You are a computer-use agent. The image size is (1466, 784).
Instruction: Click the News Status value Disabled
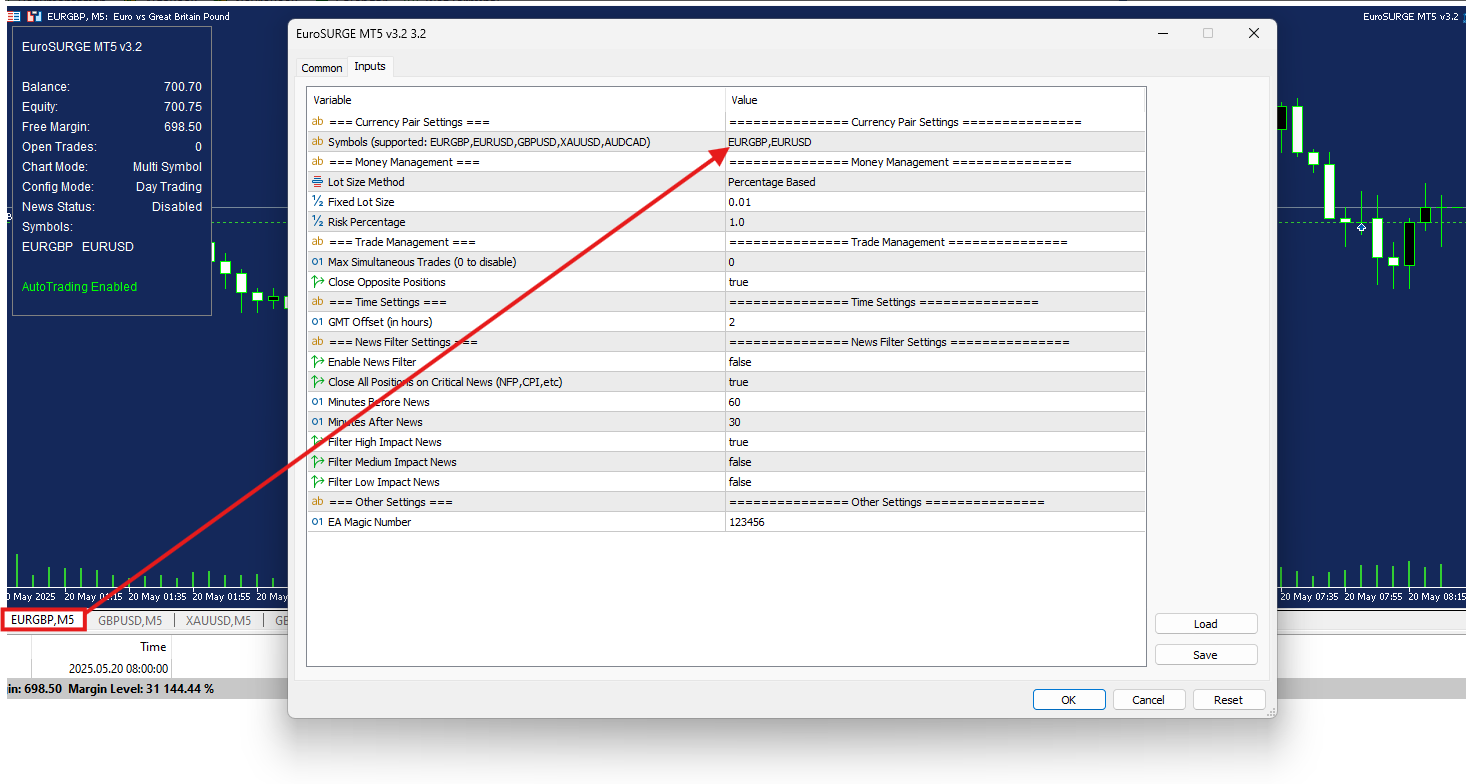coord(177,207)
